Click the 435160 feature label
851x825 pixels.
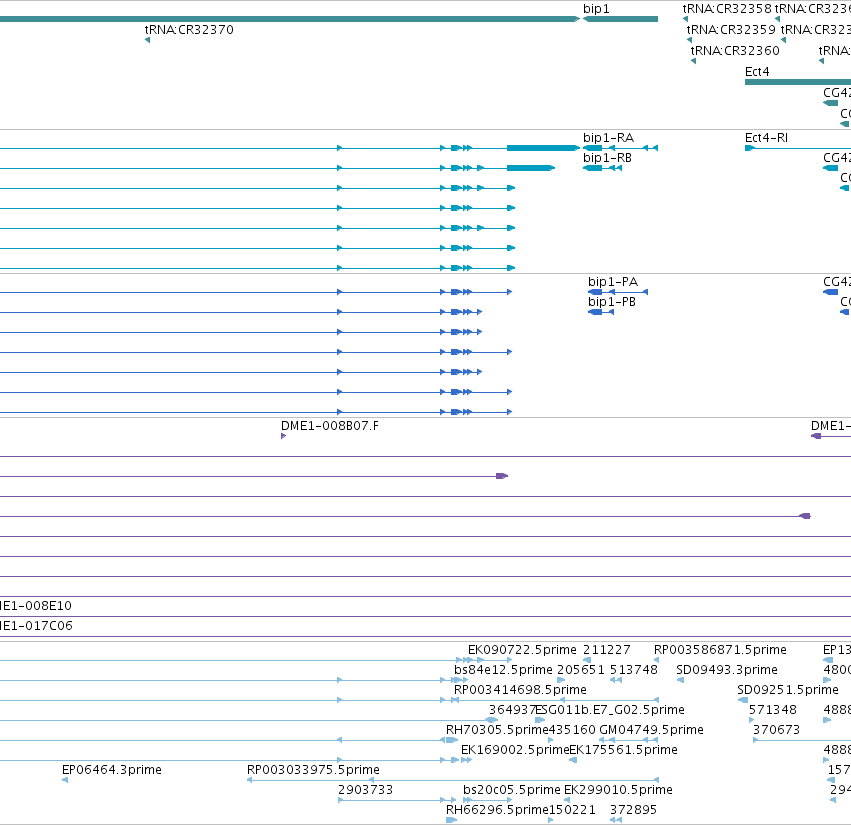[572, 730]
